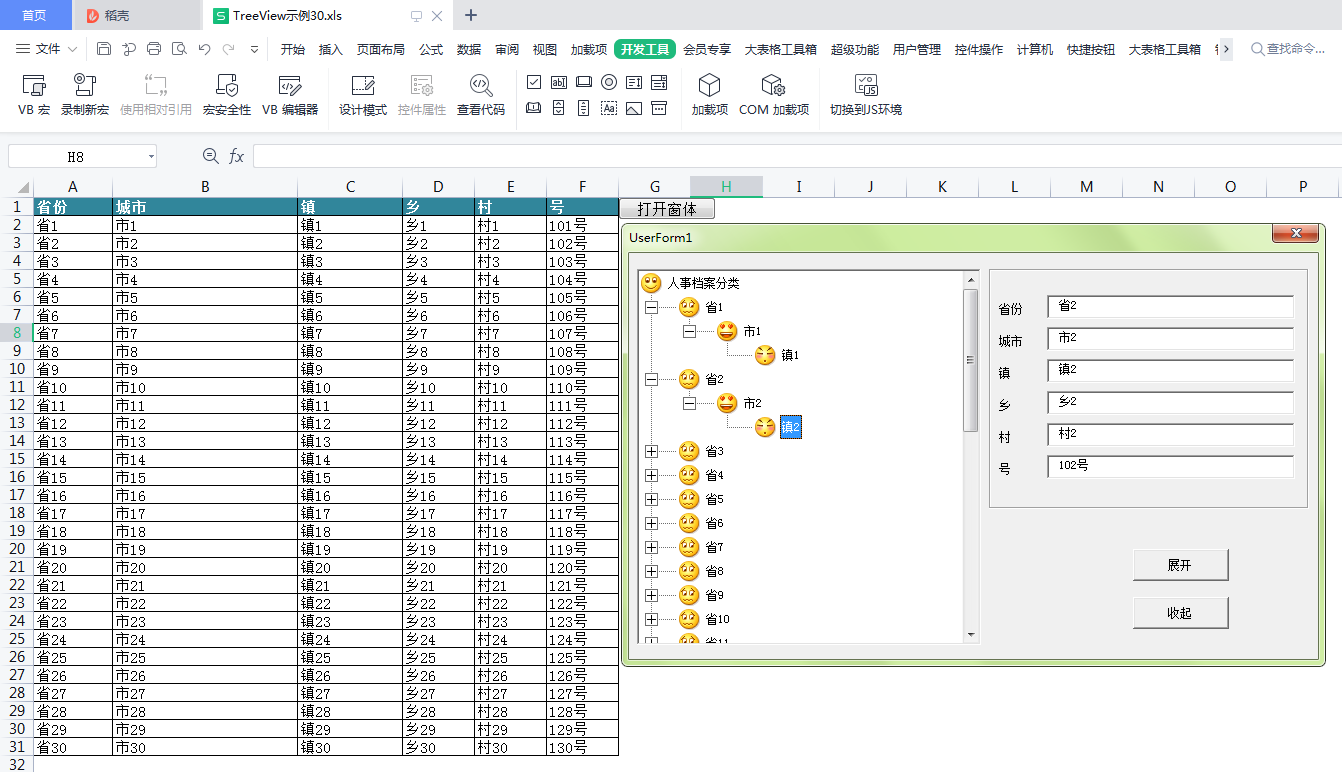The image size is (1342, 772).
Task: Insert a text box control
Action: click(559, 82)
